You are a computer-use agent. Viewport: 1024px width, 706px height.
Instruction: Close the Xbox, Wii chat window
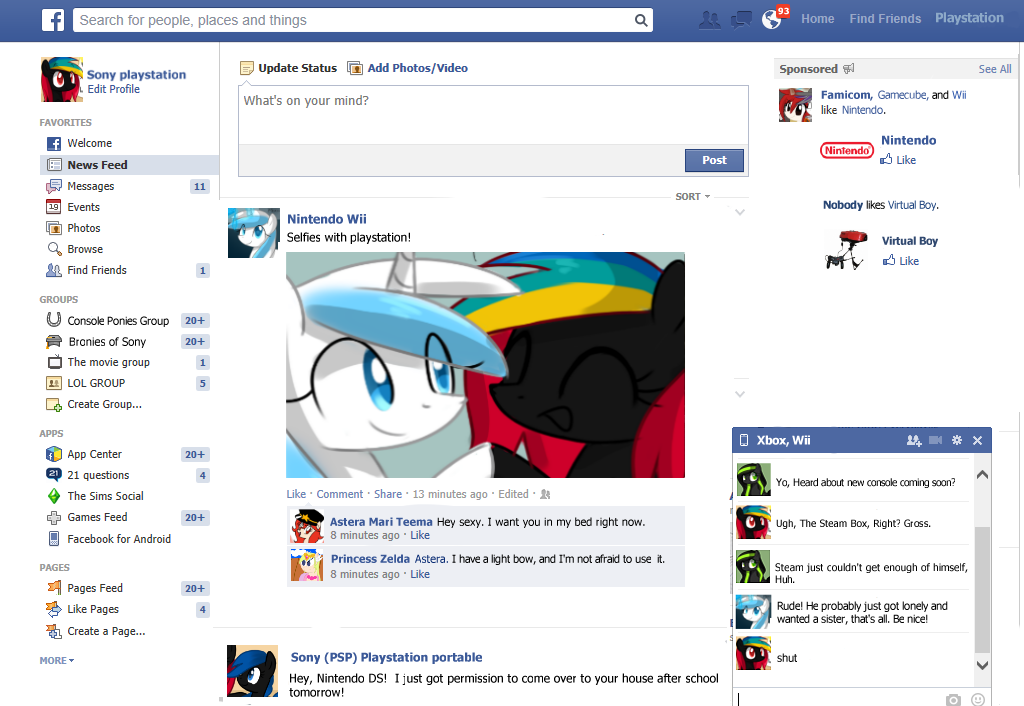tap(978, 441)
